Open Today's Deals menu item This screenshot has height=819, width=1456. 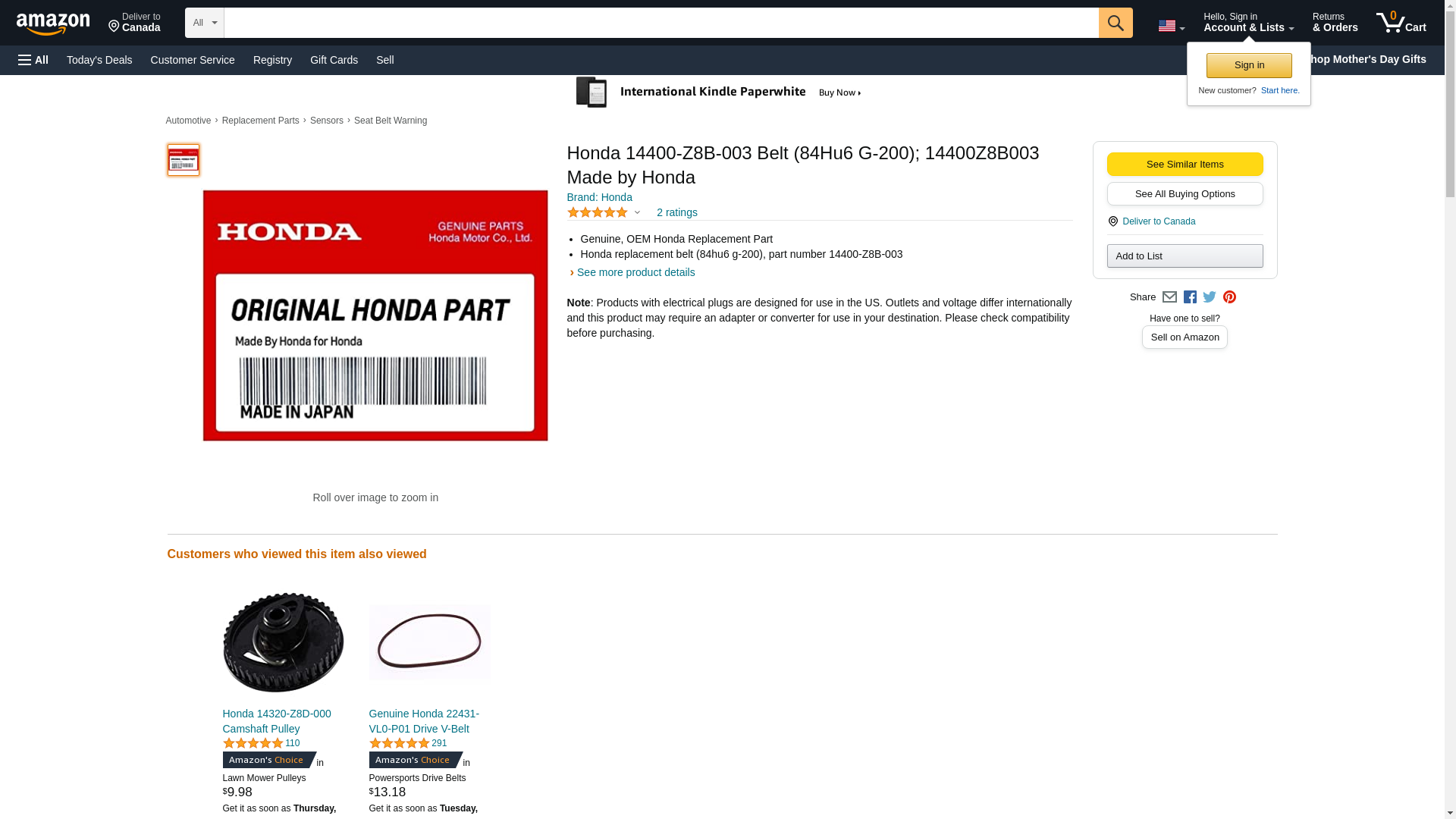click(99, 60)
